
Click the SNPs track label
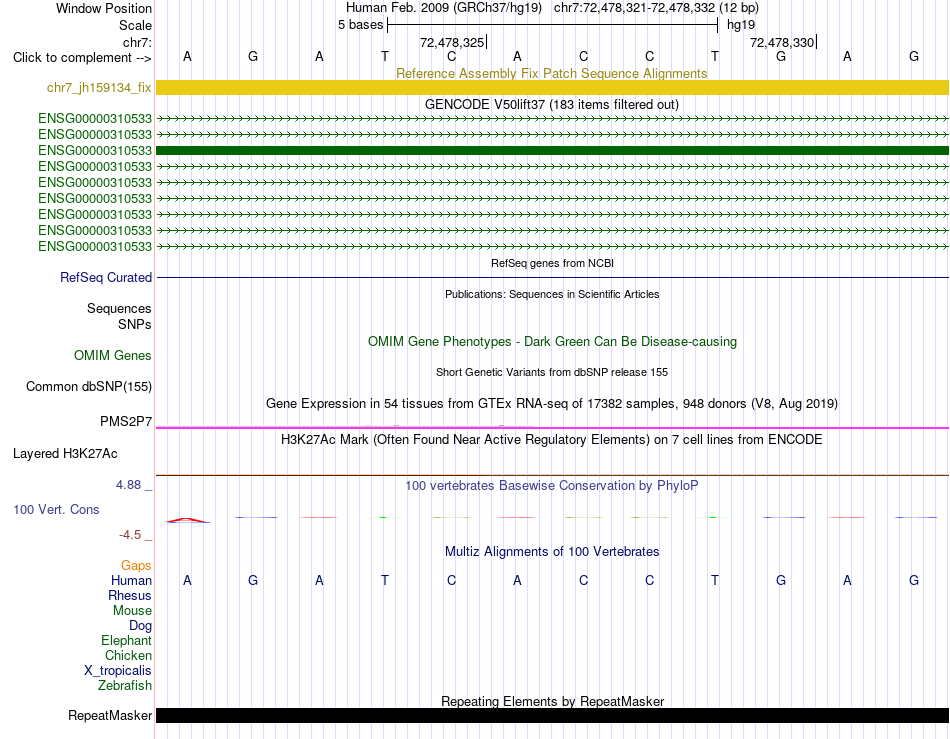[135, 324]
